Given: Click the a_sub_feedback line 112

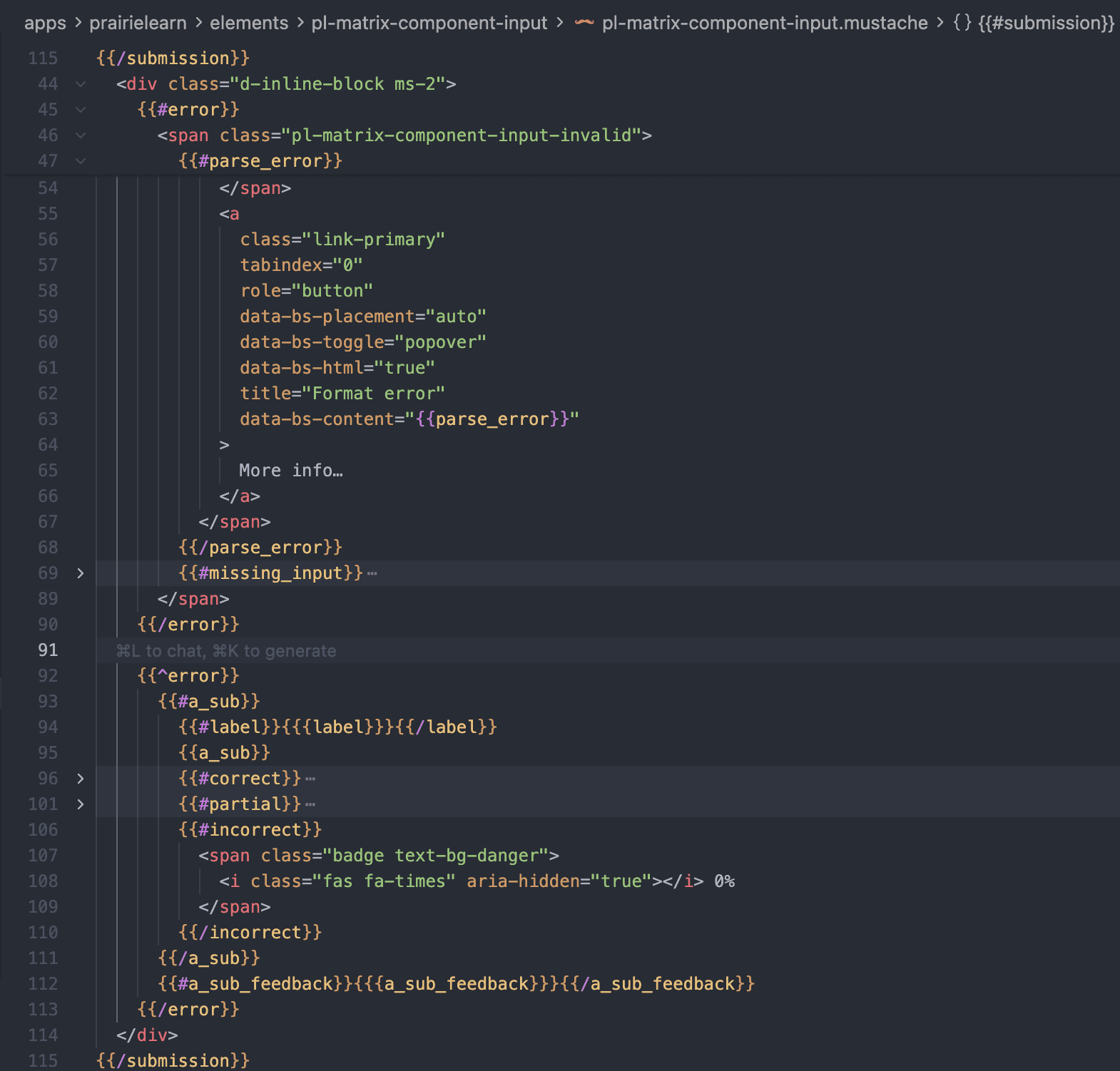Looking at the screenshot, I should (456, 984).
